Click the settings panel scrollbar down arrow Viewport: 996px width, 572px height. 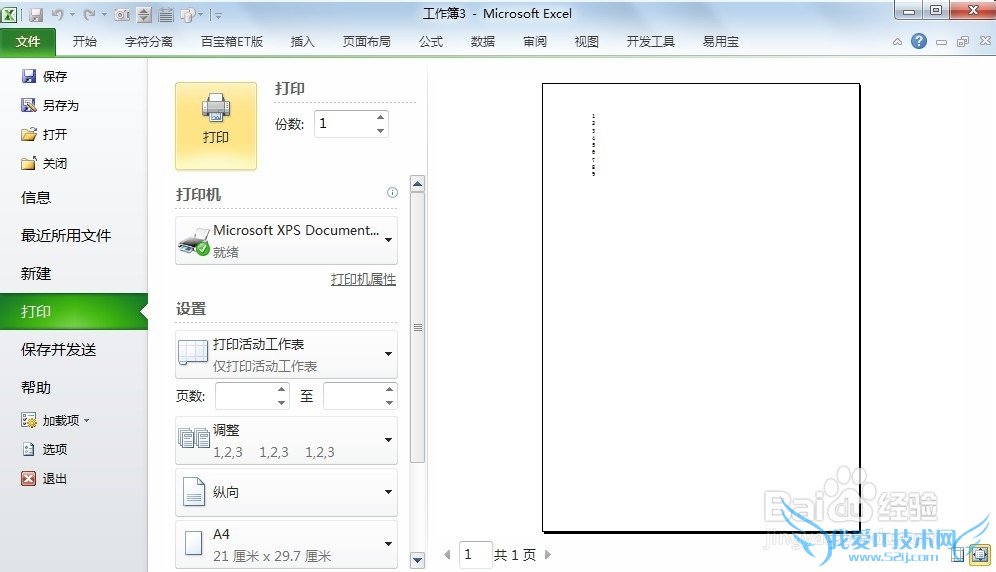417,560
